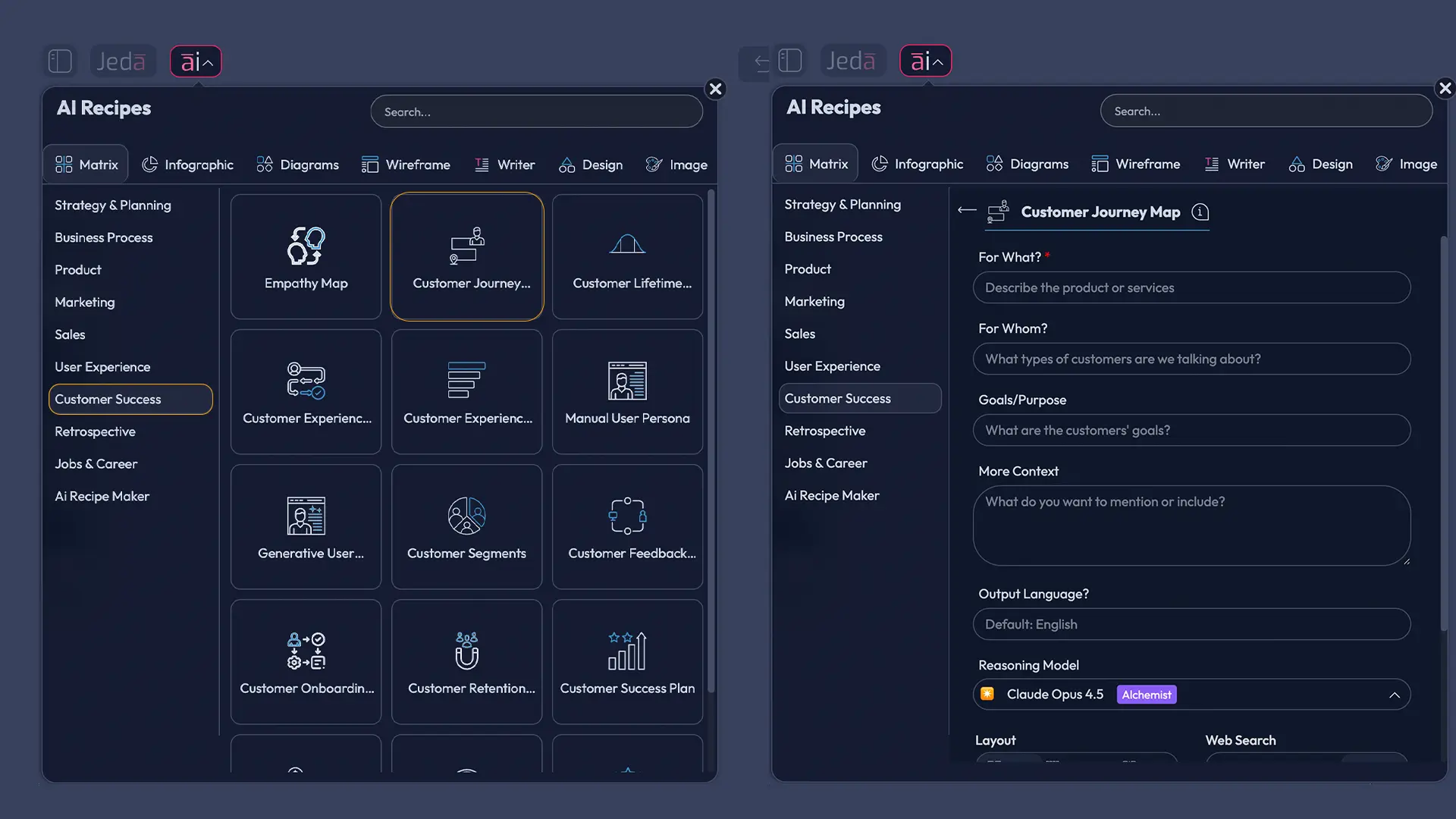Open the Customer Retention recipe
This screenshot has width=1456, height=819.
466,661
